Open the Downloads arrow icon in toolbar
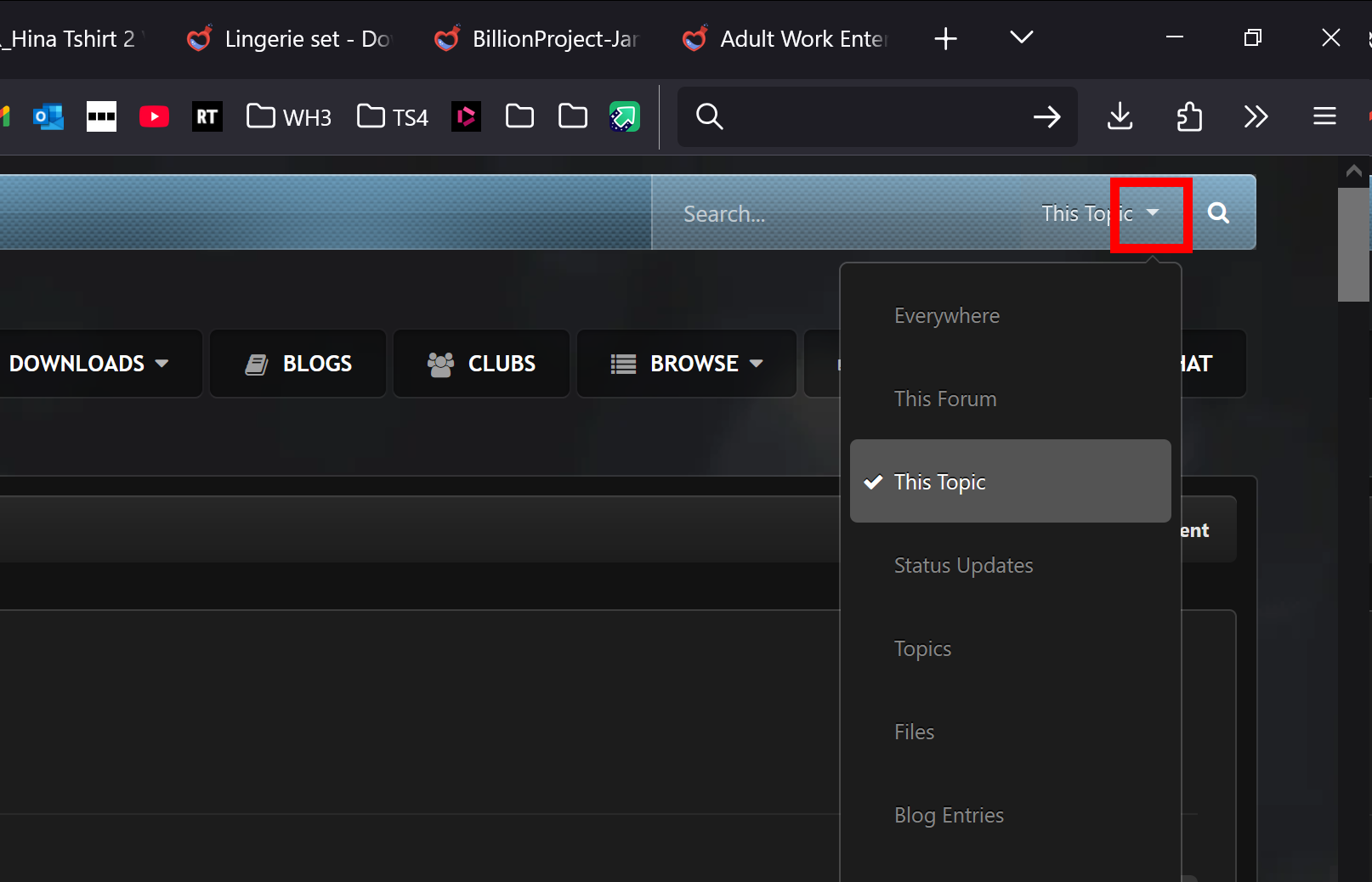Image resolution: width=1372 pixels, height=882 pixels. coord(1120,116)
